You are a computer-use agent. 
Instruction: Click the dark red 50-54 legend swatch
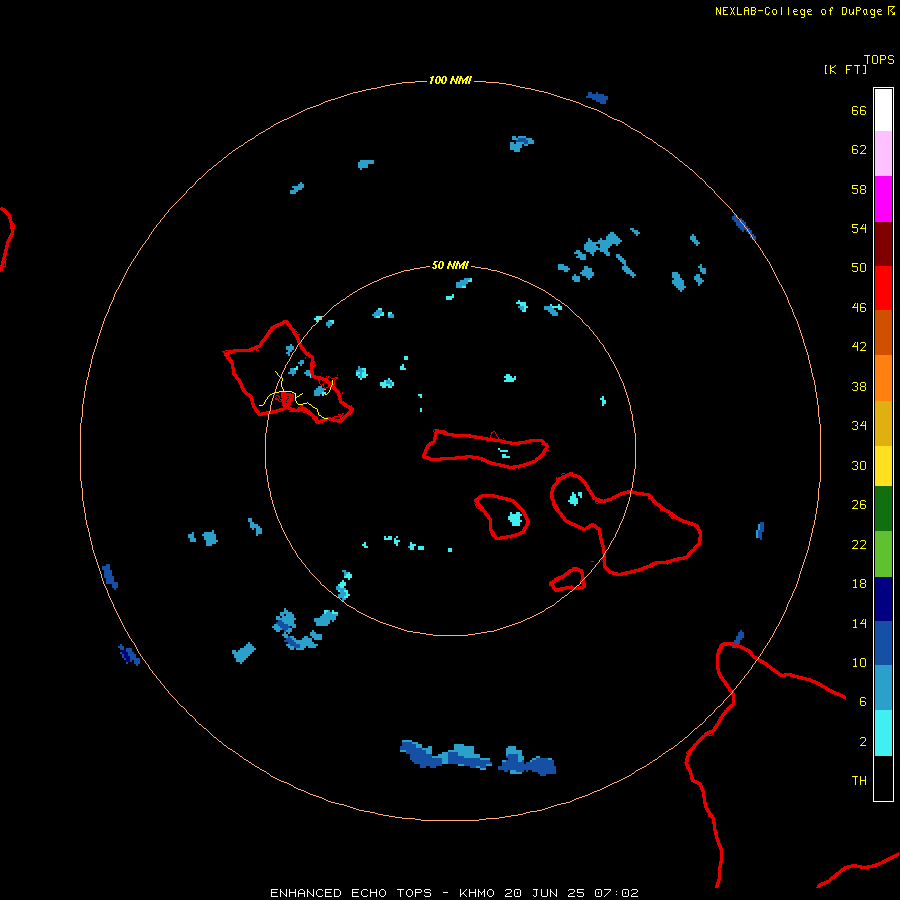[883, 243]
